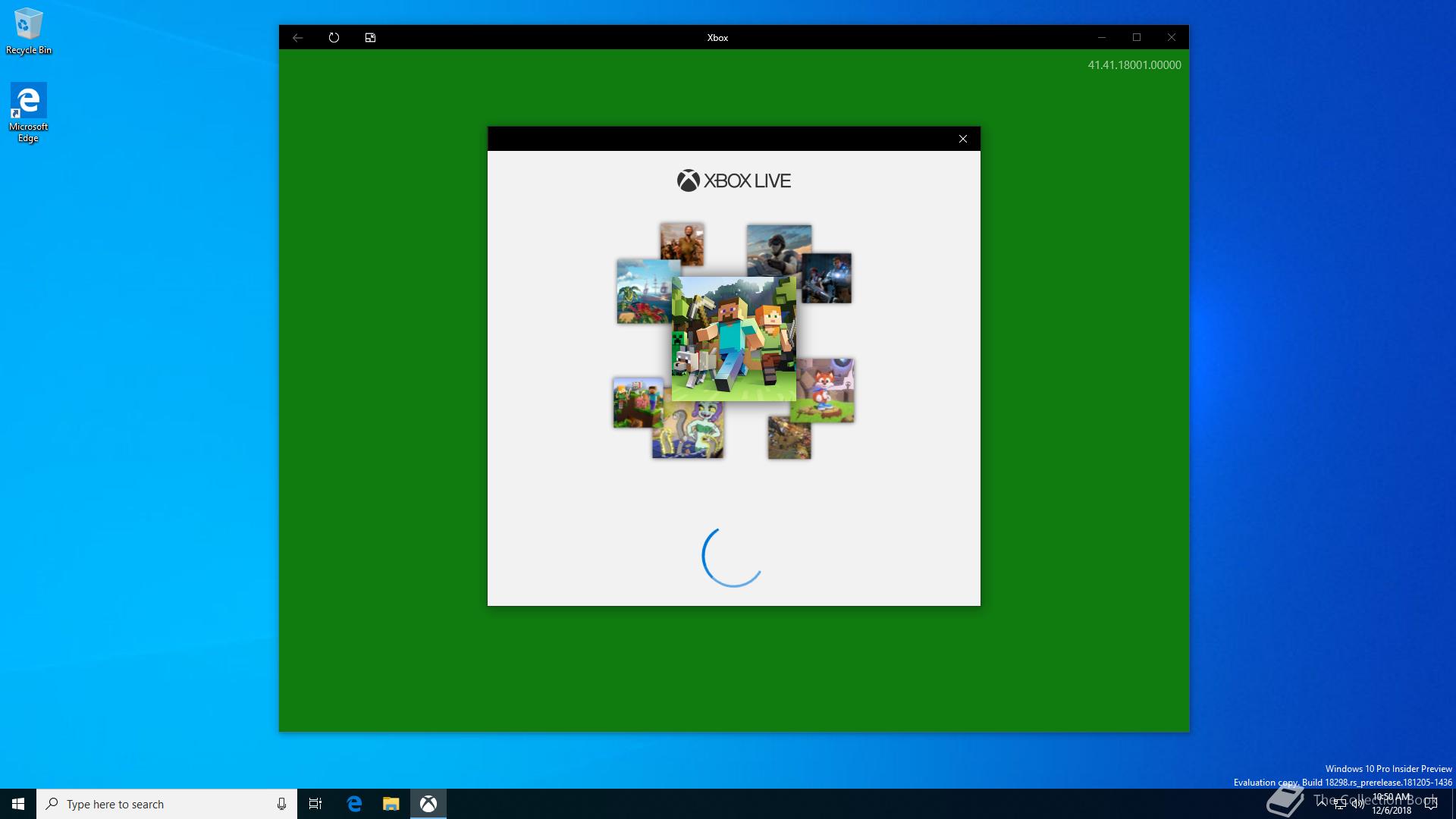This screenshot has height=819, width=1456.
Task: Click the Xbox window title text
Action: click(717, 37)
